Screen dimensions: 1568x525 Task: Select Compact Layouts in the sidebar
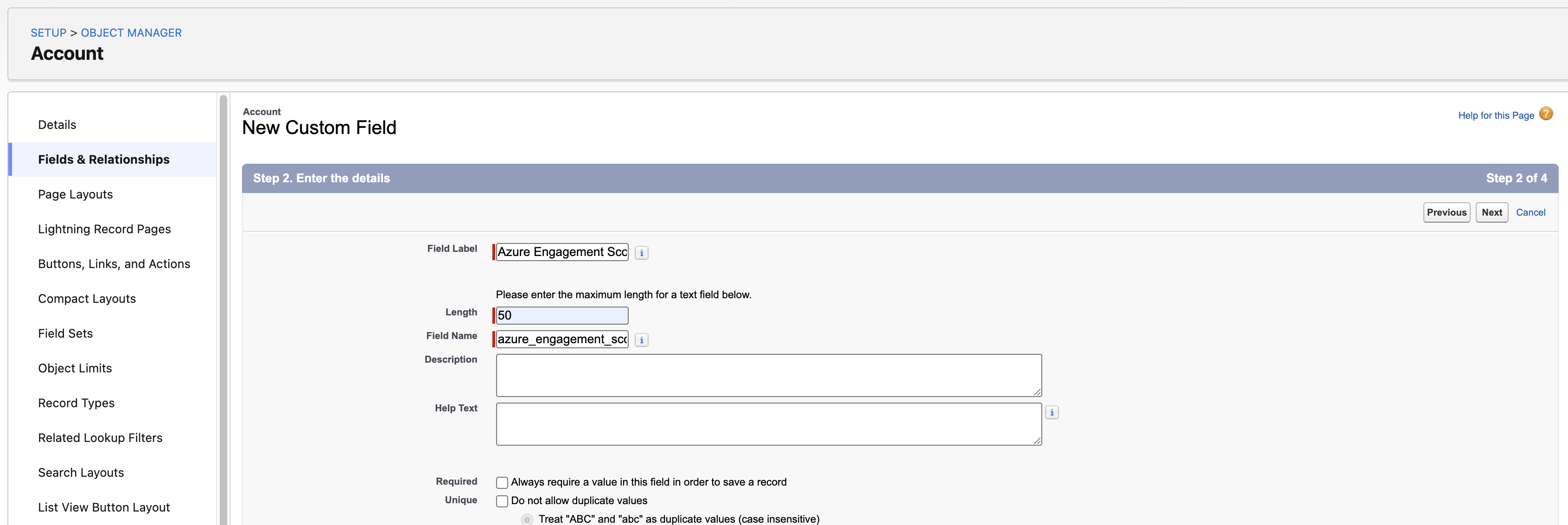pyautogui.click(x=87, y=298)
